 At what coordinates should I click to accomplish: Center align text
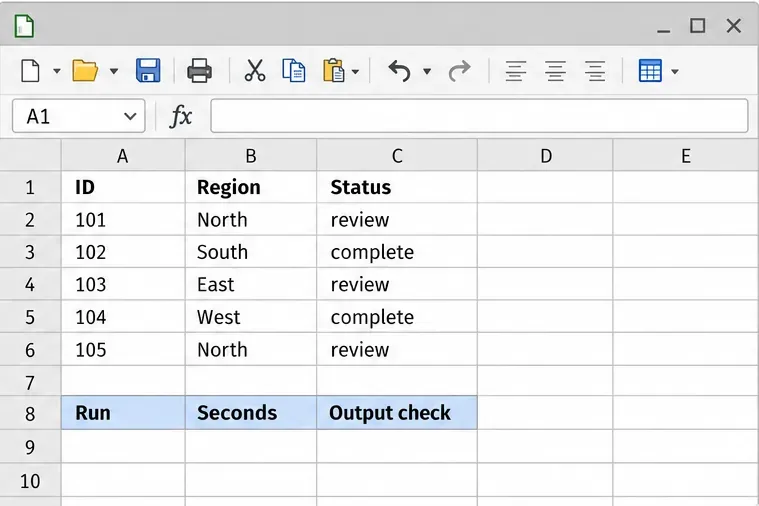coord(556,71)
